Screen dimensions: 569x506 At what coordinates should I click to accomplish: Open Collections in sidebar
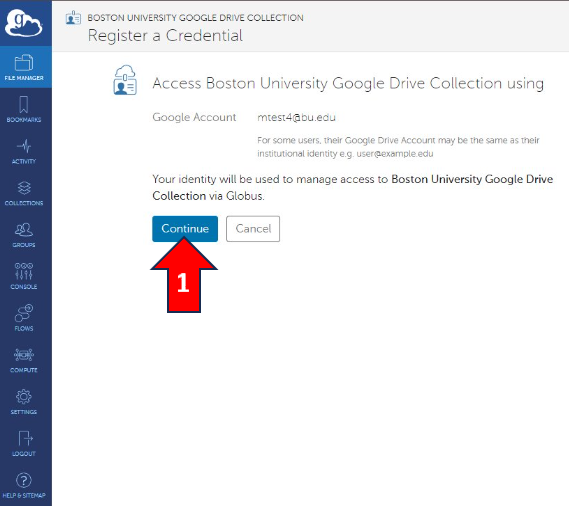[x=24, y=193]
